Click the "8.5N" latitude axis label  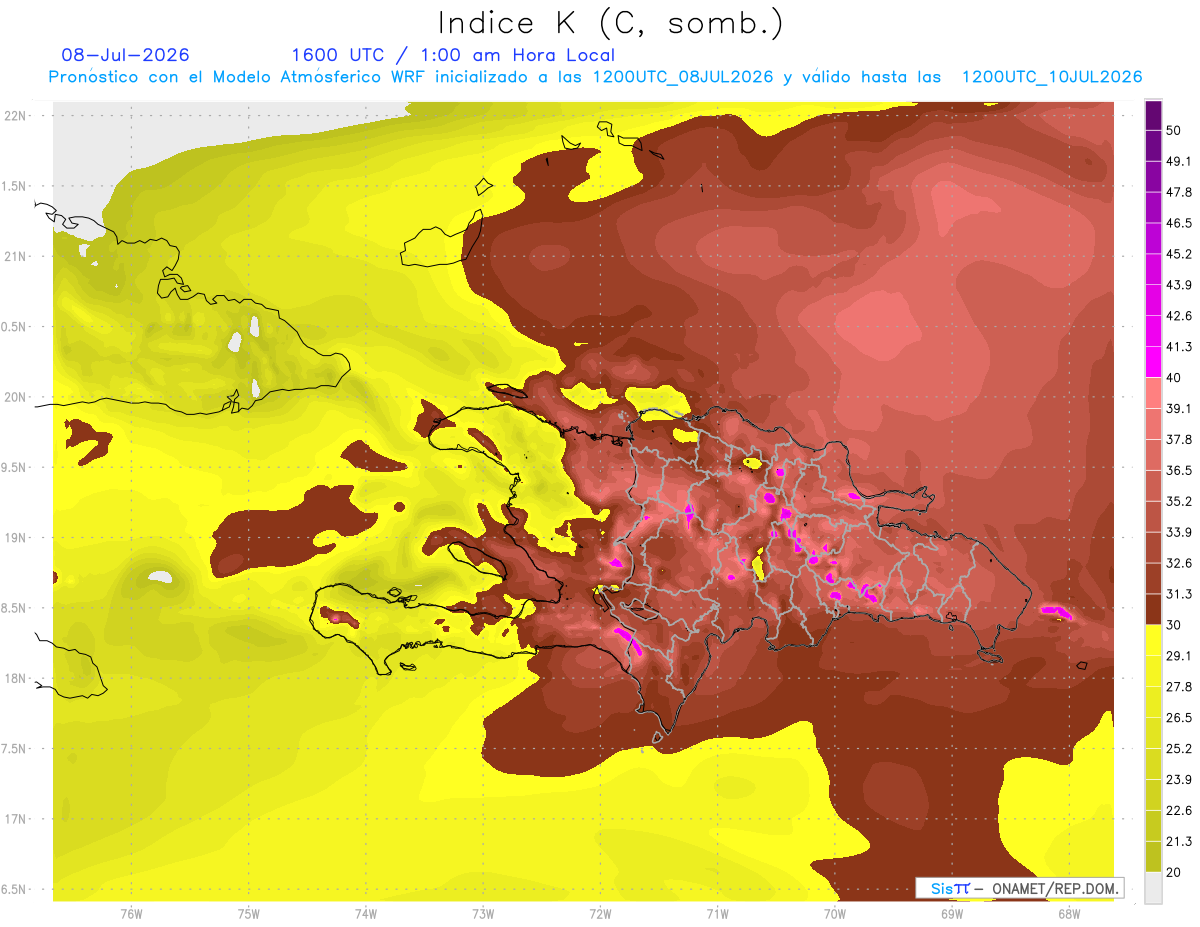click(x=15, y=609)
